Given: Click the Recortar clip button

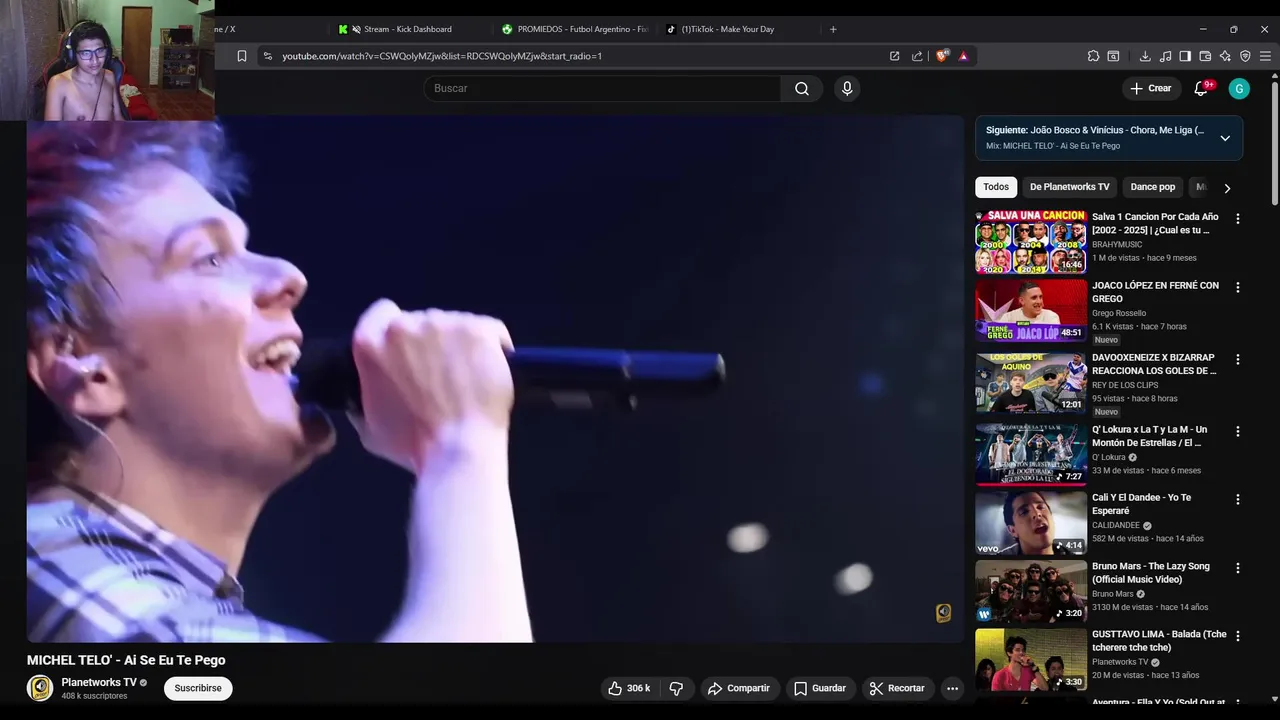Looking at the screenshot, I should pos(897,688).
